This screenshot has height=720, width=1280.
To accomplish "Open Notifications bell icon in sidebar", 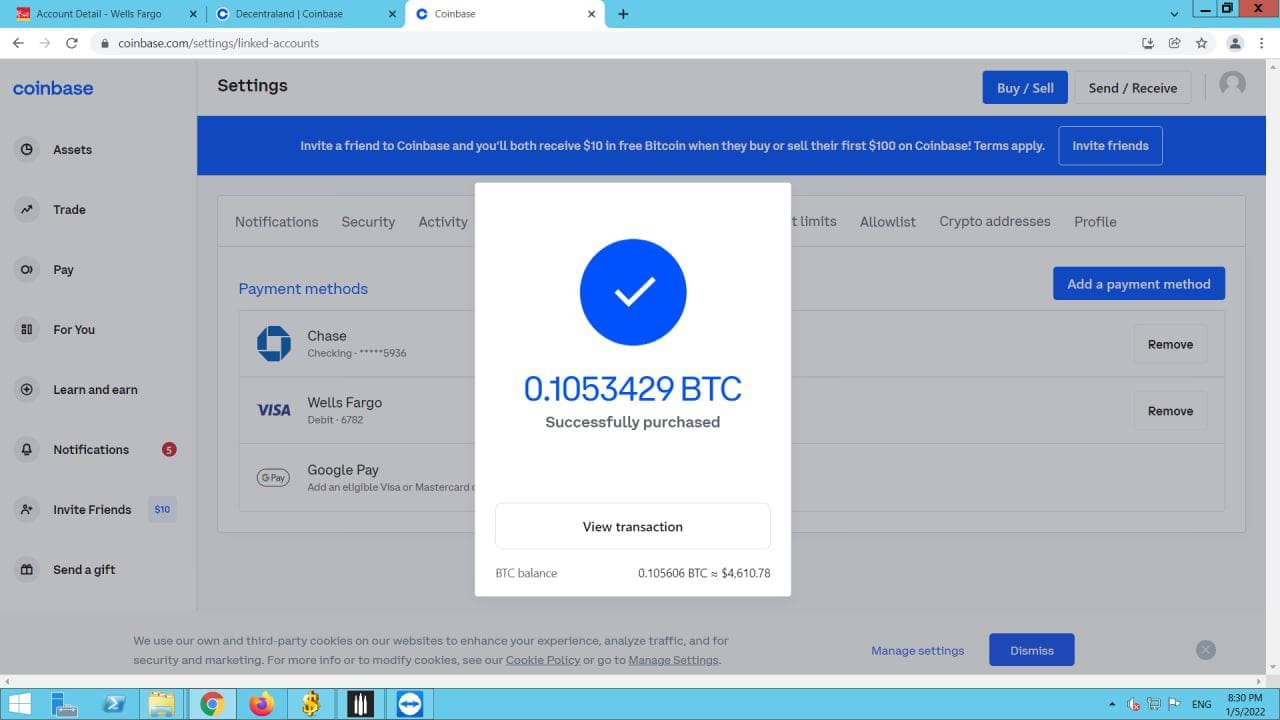I will click(x=27, y=449).
